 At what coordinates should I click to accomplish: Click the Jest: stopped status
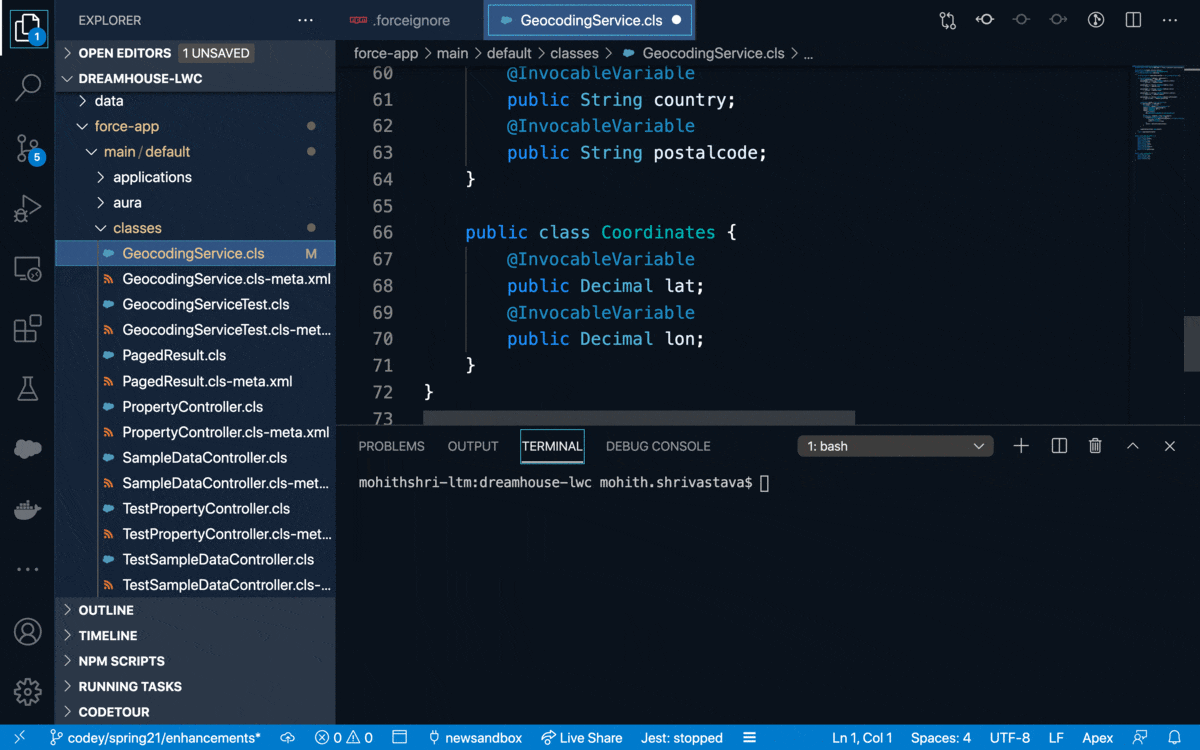coord(682,738)
